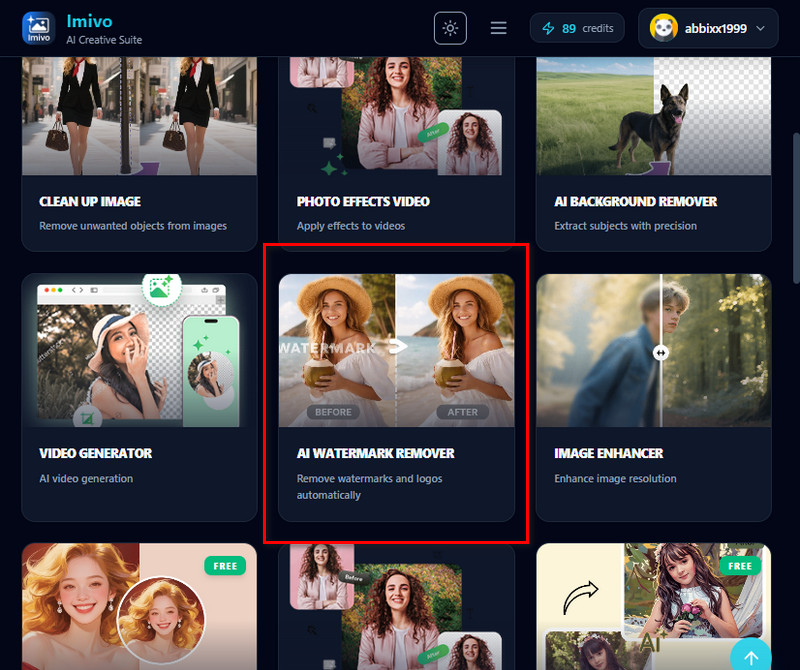Screen dimensions: 800x670
Task: Click the "AI WATERMARK REMOVER" title
Action: tap(376, 453)
